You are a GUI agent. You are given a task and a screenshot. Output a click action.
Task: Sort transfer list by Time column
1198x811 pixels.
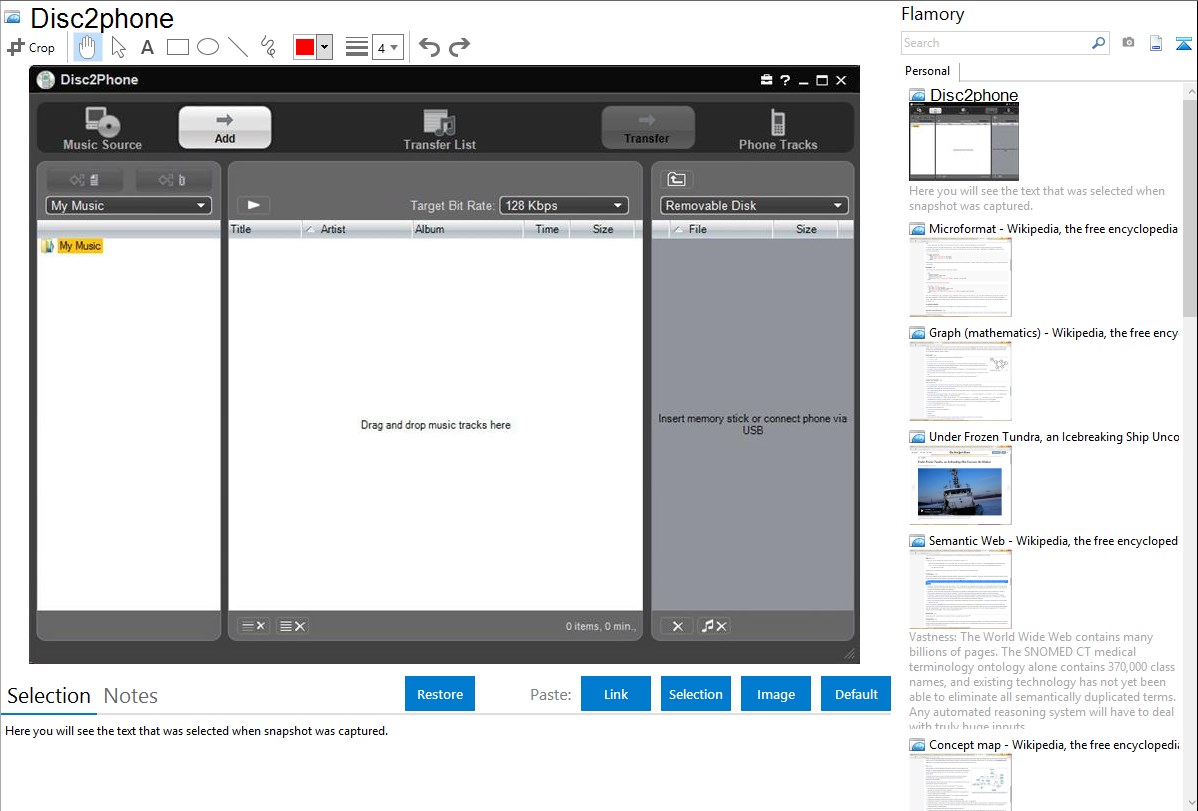click(547, 229)
